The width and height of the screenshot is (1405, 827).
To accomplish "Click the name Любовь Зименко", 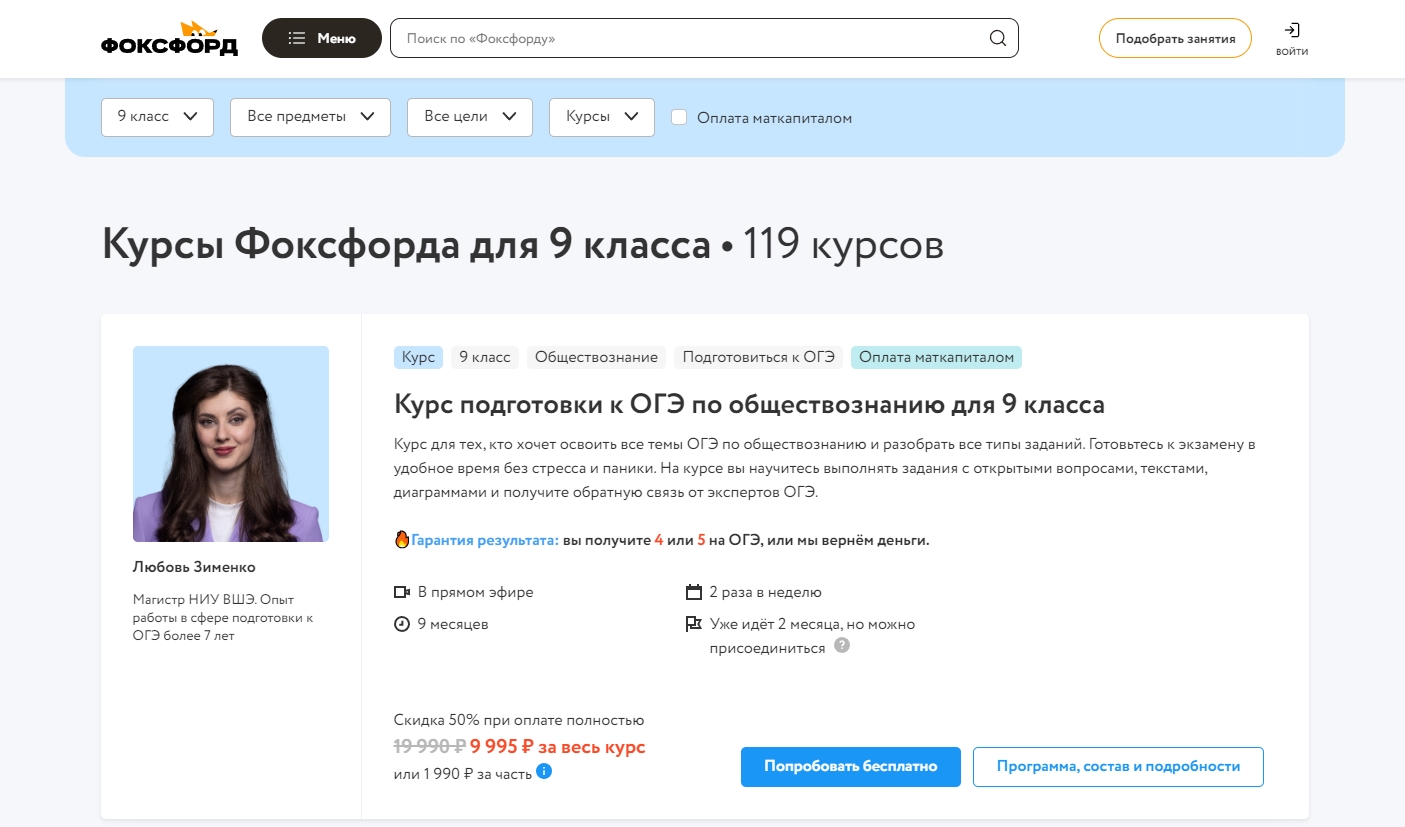I will tap(194, 567).
